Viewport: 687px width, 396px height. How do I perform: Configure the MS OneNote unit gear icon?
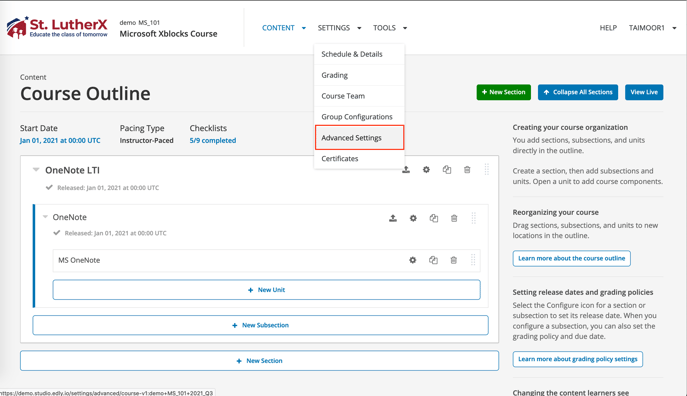[413, 260]
